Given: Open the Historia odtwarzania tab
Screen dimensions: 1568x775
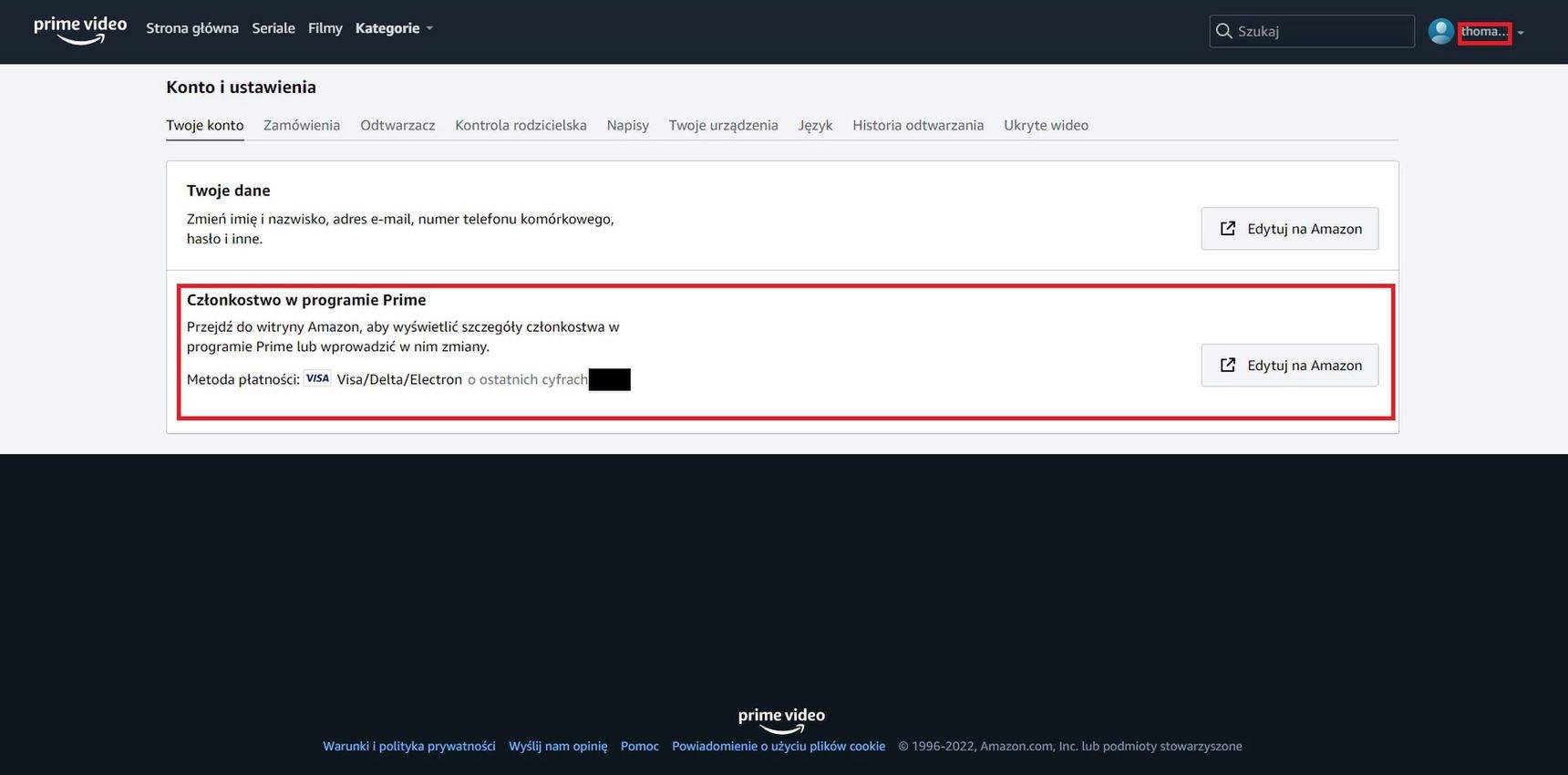Looking at the screenshot, I should point(918,125).
